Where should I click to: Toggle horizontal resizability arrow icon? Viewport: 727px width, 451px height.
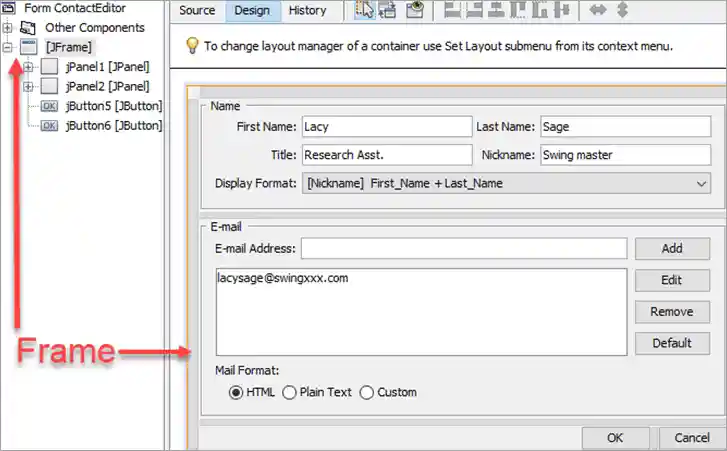tap(598, 10)
